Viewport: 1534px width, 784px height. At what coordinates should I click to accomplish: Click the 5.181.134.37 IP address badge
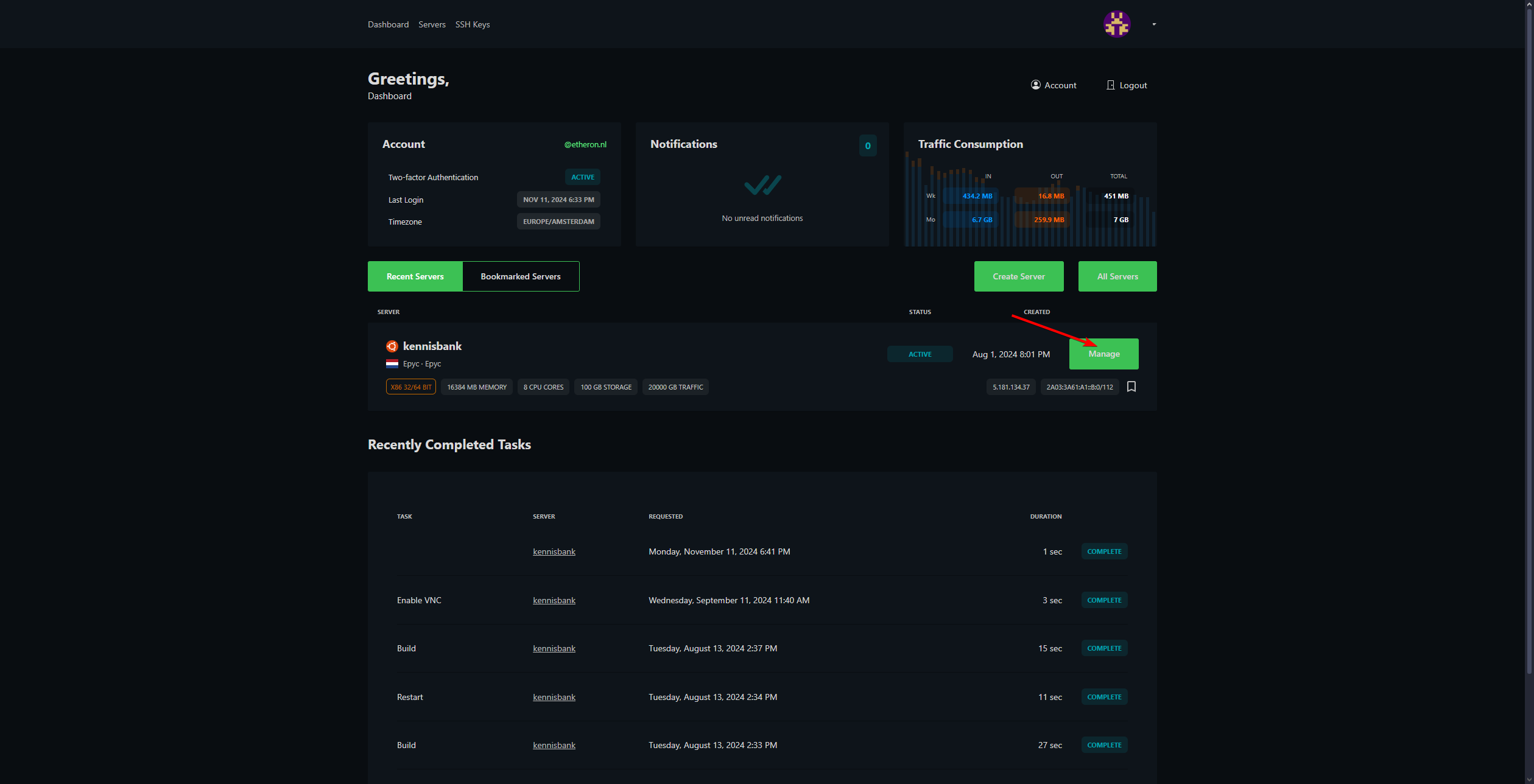(x=1011, y=387)
